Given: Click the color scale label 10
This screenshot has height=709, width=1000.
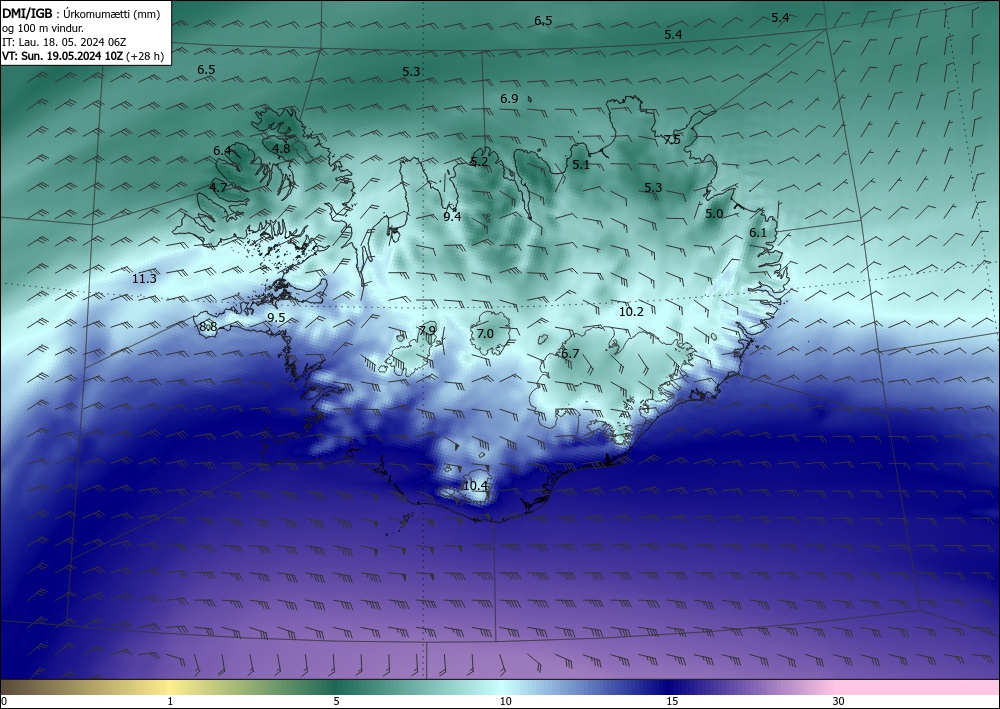Looking at the screenshot, I should tap(506, 701).
